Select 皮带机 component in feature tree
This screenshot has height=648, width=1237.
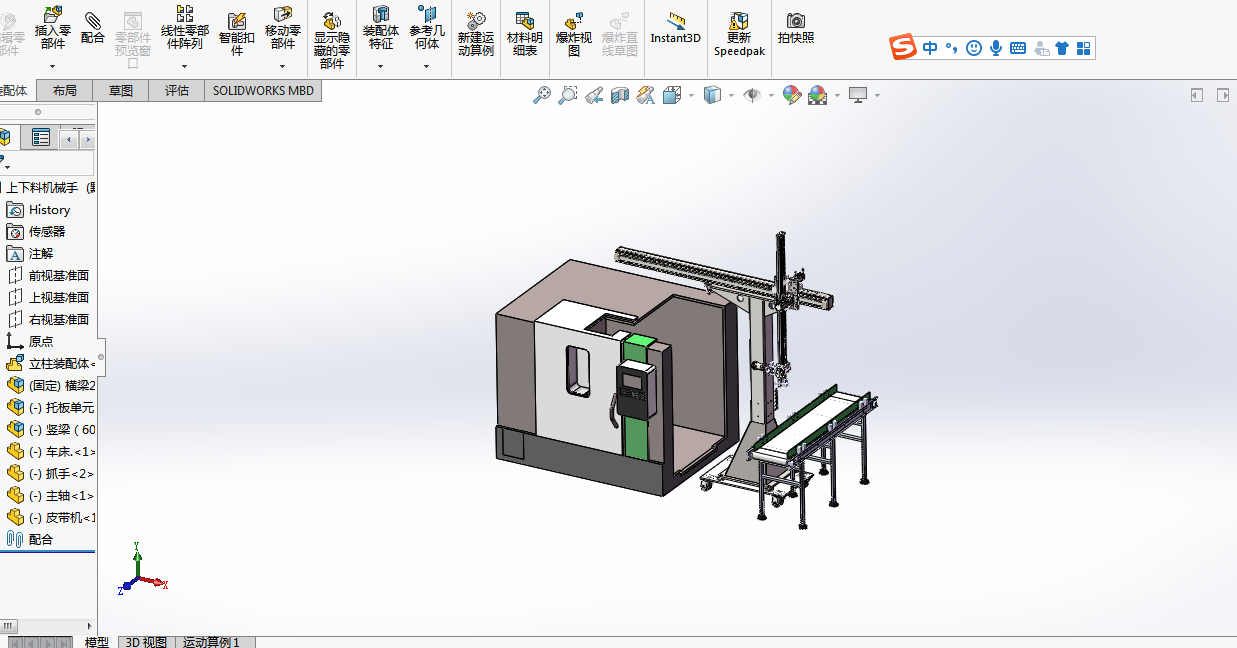point(62,518)
